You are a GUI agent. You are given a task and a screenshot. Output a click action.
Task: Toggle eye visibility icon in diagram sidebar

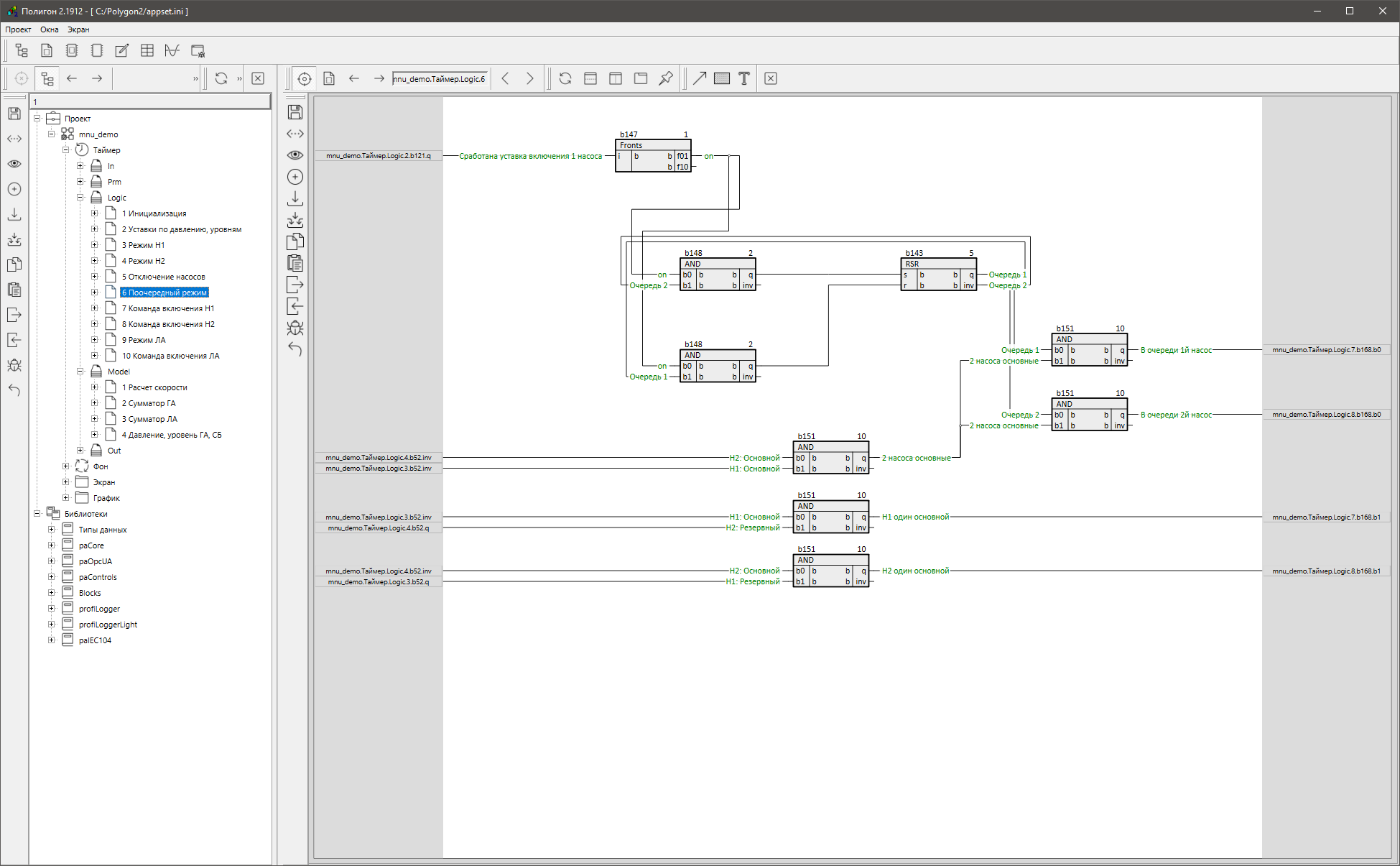pyautogui.click(x=295, y=155)
